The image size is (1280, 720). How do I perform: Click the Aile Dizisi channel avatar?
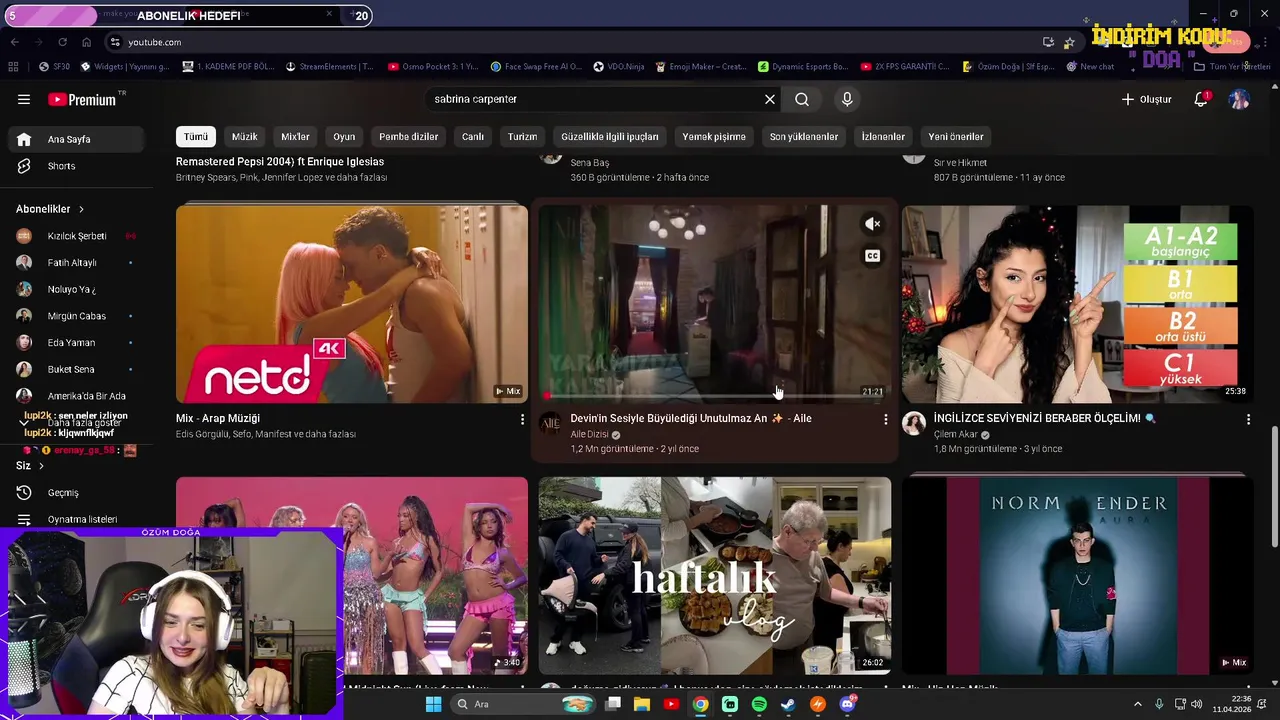(550, 424)
